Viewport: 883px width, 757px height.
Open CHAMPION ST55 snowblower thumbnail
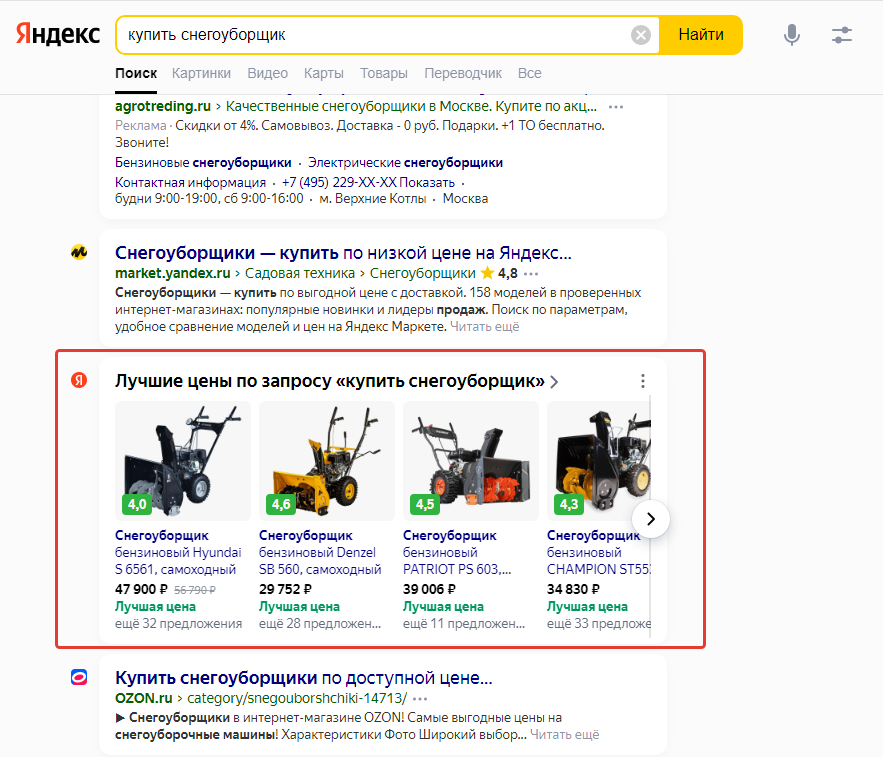tap(599, 461)
